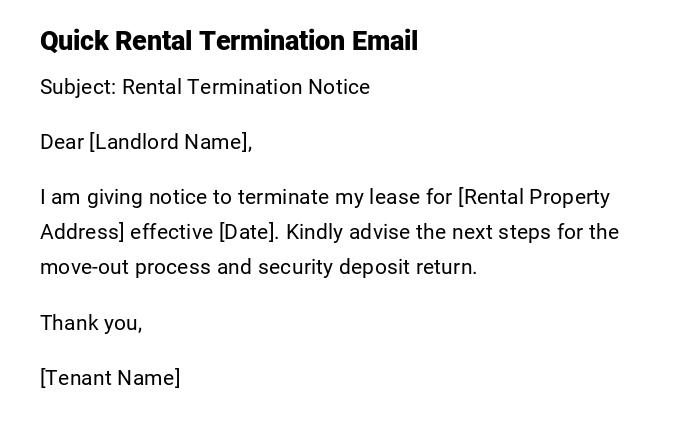
Task: Select the "[Tenant Name]" placeholder
Action: click(x=110, y=377)
